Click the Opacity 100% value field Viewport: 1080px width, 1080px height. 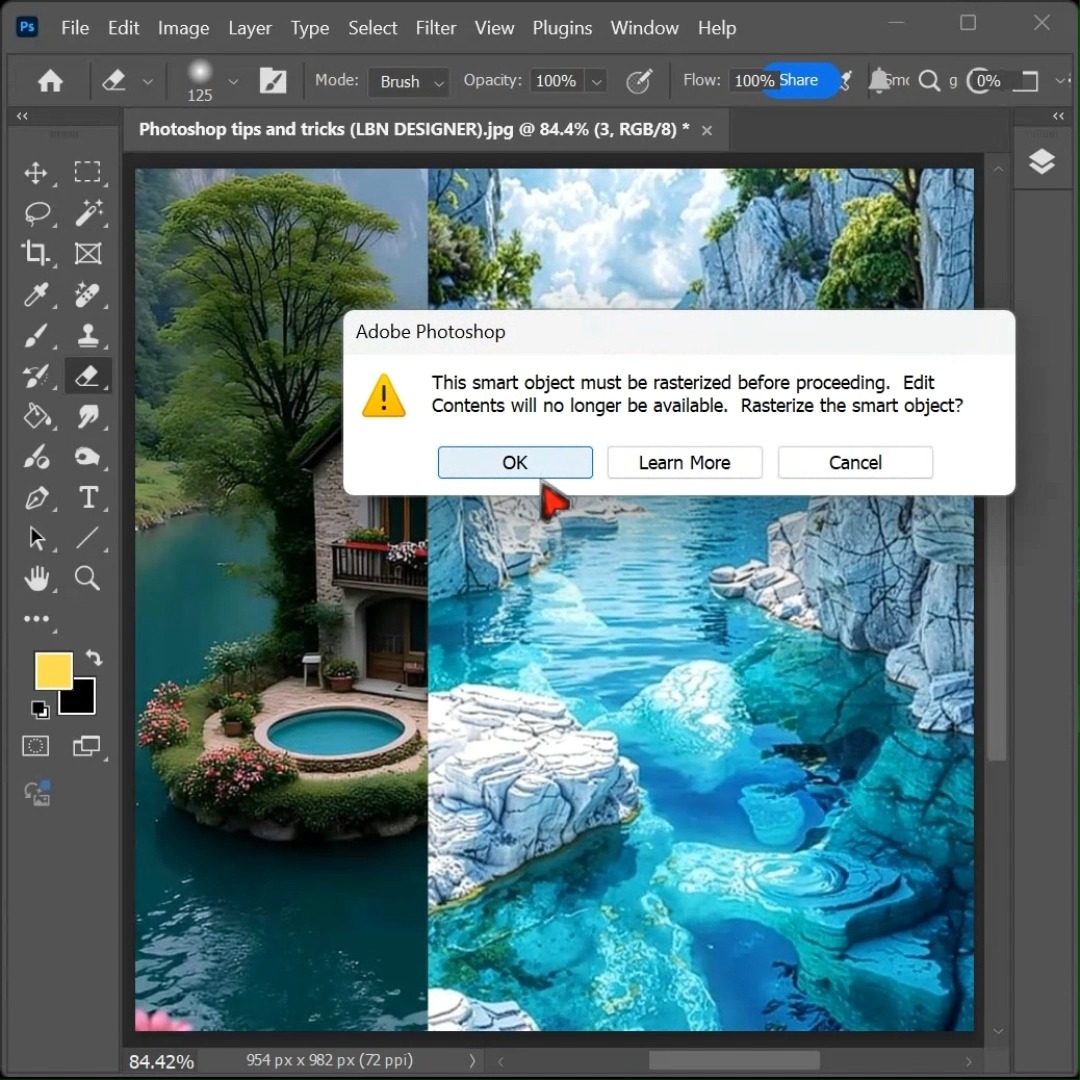pyautogui.click(x=556, y=81)
